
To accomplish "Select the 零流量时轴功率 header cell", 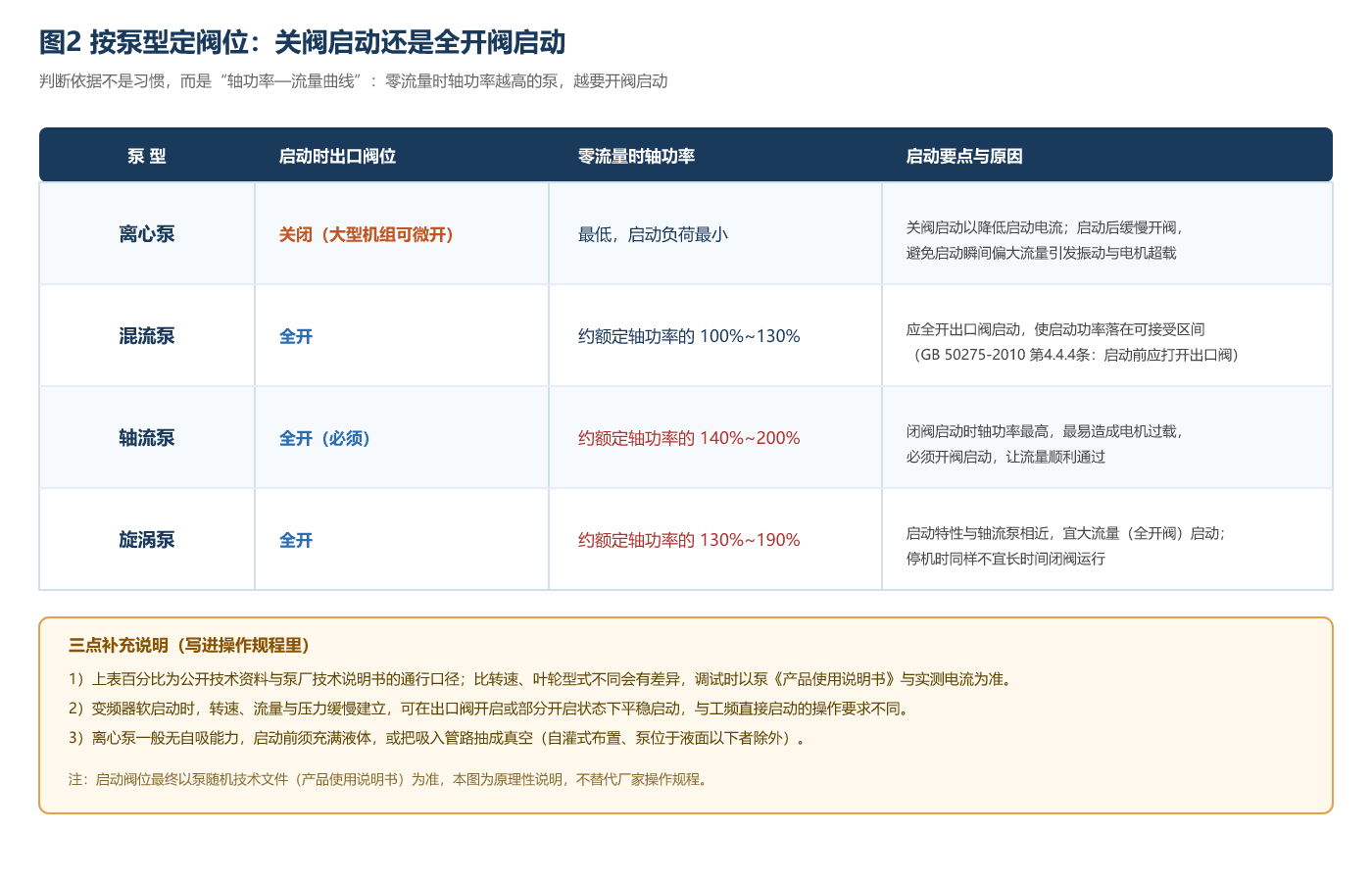I will [636, 156].
